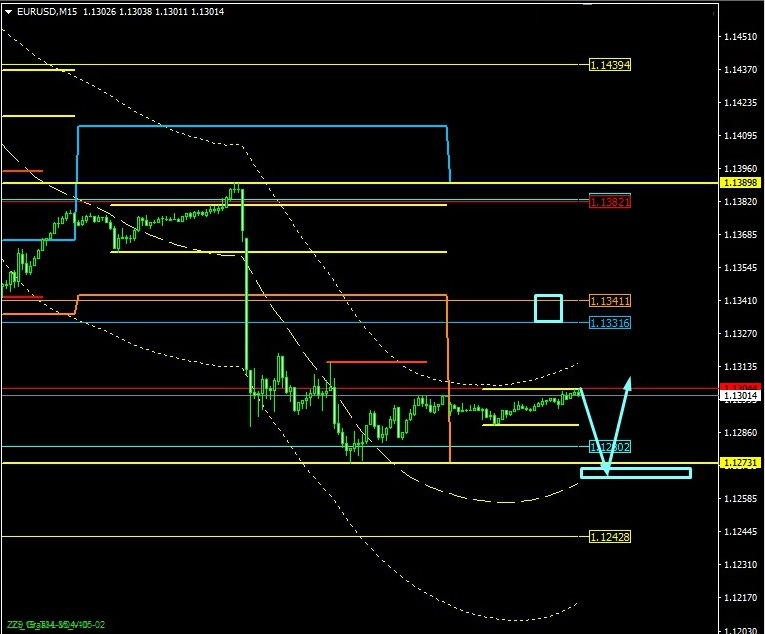Click the indicator label in bottom-left corner
The image size is (765, 634).
[x=56, y=625]
